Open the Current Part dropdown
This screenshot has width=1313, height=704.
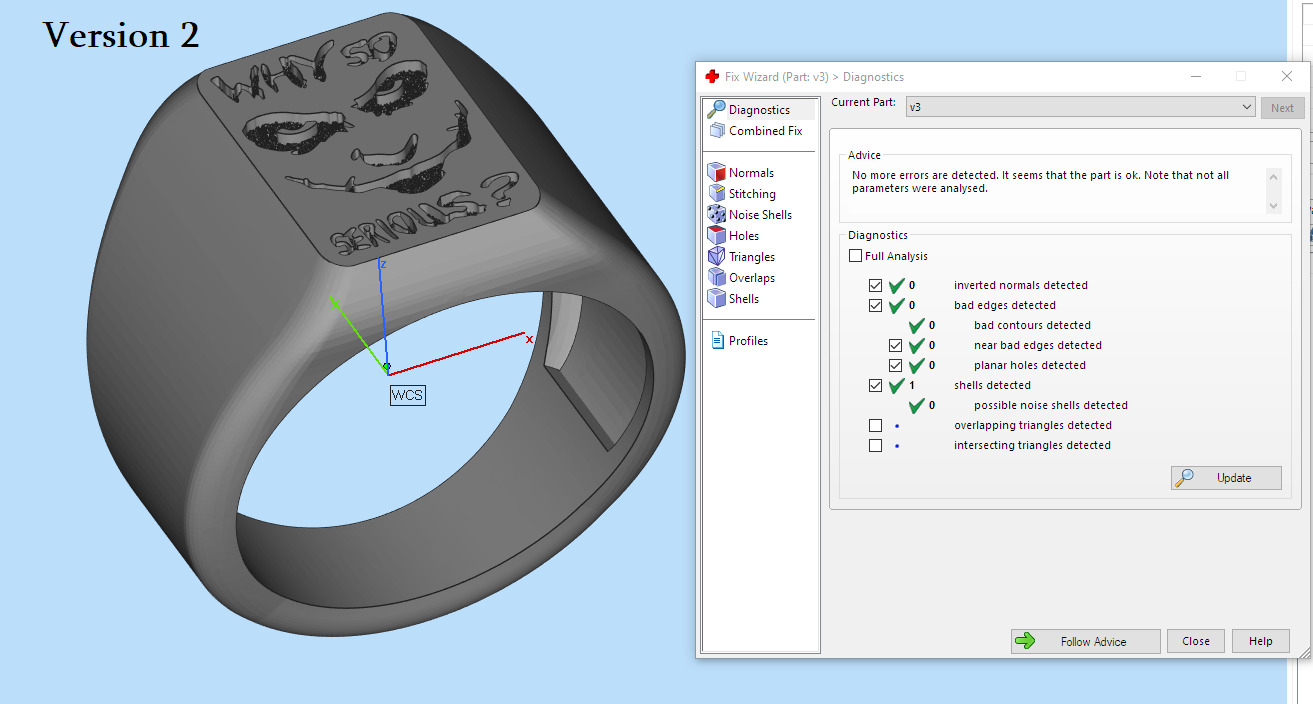pos(1080,107)
